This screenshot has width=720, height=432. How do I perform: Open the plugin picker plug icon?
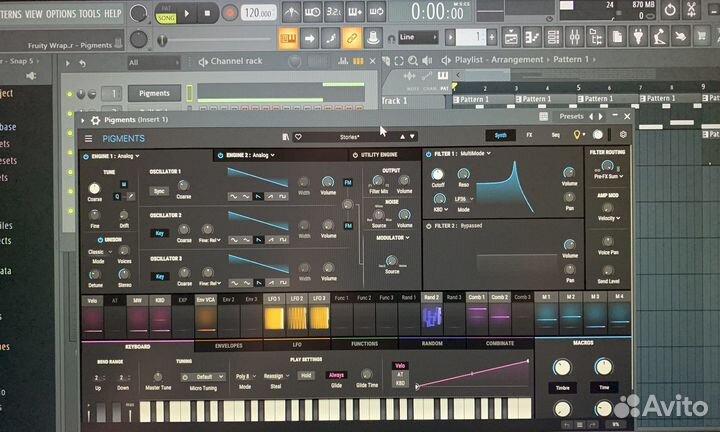(638, 37)
